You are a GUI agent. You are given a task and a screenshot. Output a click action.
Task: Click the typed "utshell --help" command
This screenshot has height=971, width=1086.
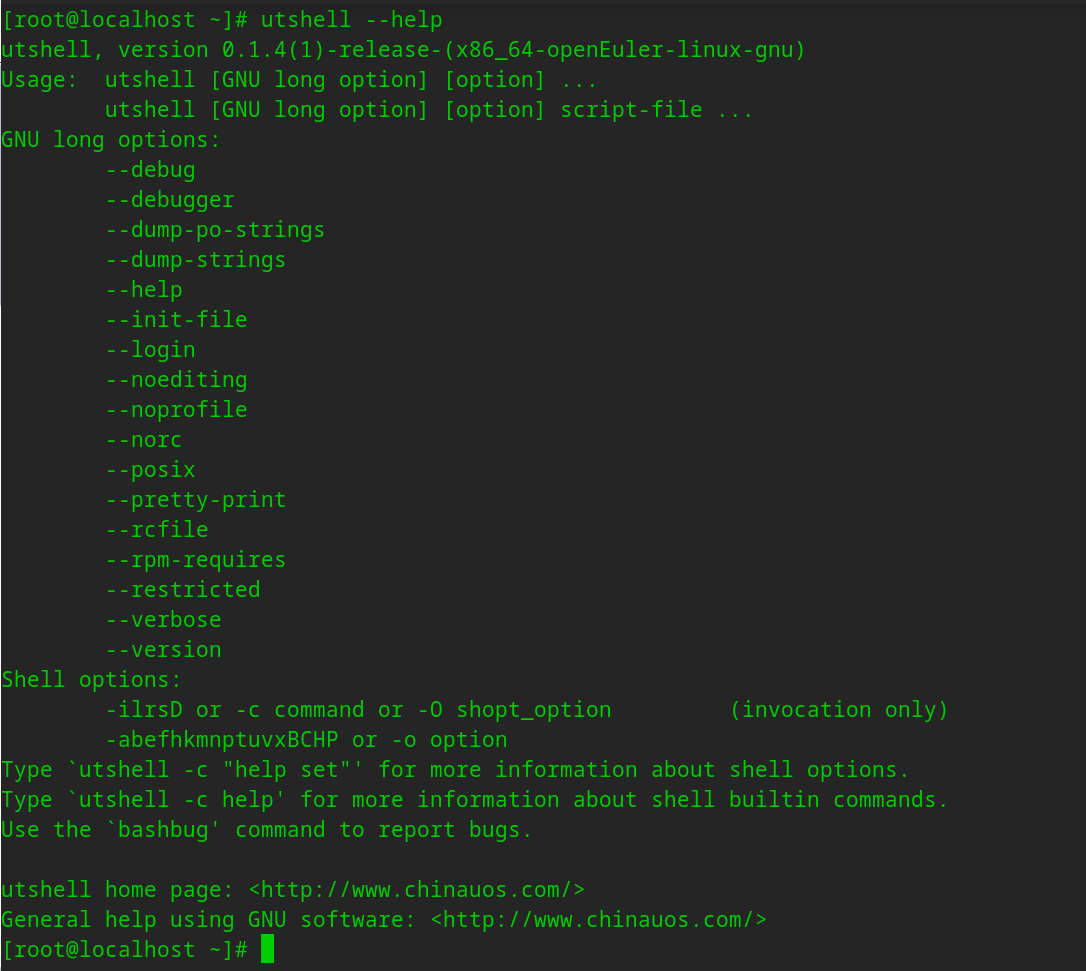point(352,20)
